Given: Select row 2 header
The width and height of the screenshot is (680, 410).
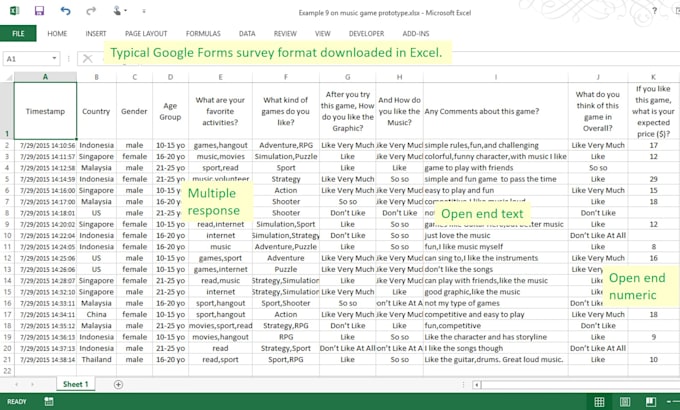Looking at the screenshot, I should [x=6, y=144].
